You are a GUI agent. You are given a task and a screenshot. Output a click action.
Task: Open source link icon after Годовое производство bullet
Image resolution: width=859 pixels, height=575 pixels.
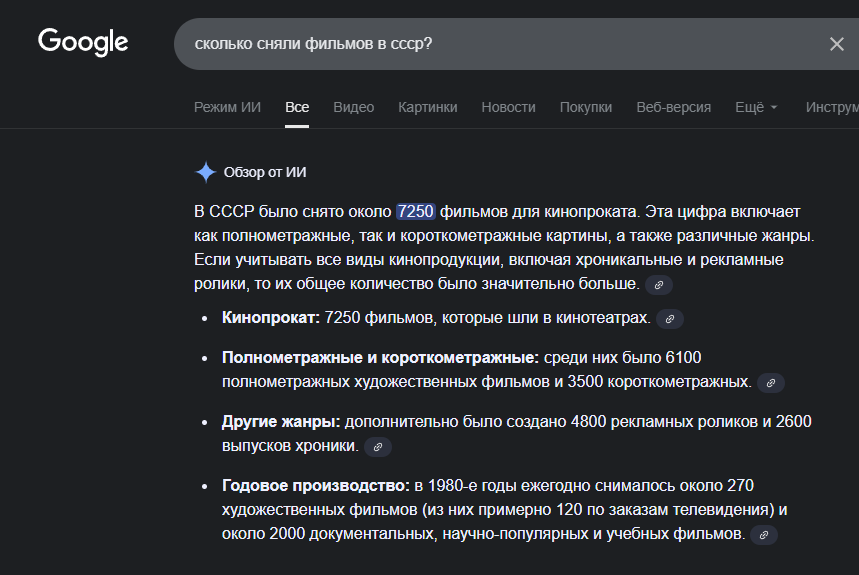click(x=764, y=535)
